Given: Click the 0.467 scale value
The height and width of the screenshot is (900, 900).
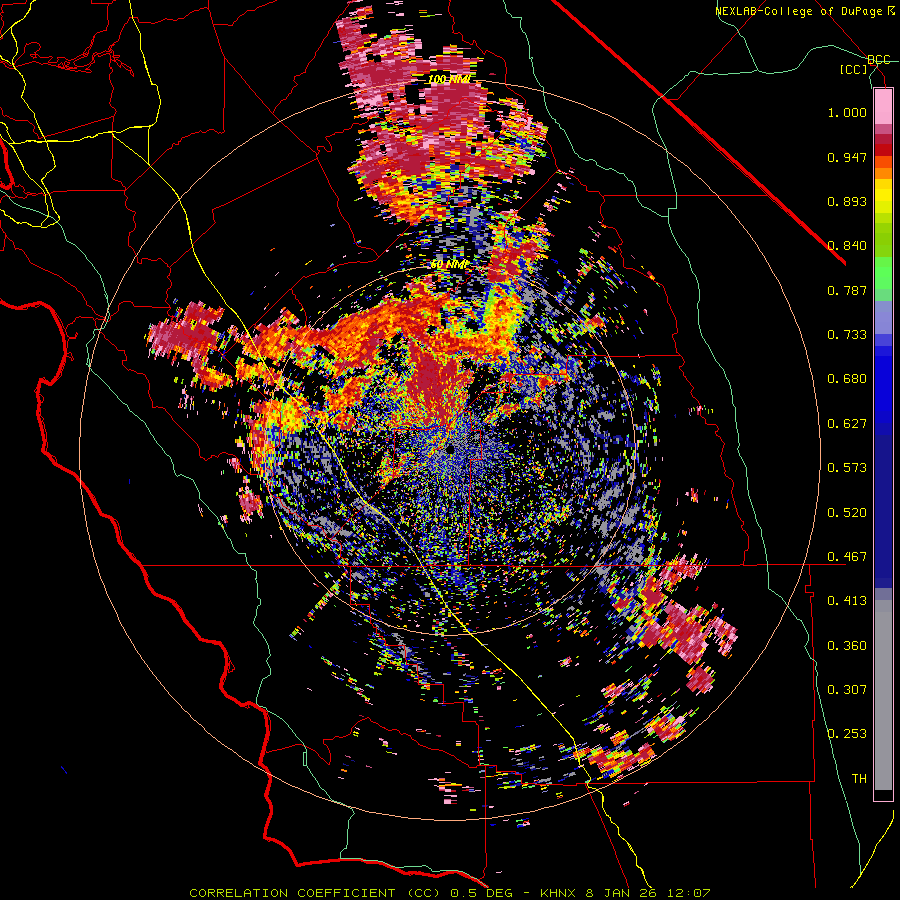Looking at the screenshot, I should point(847,557).
